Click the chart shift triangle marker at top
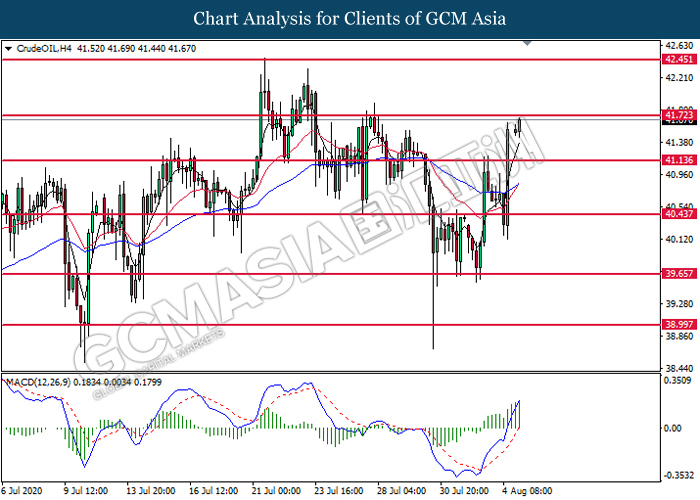Viewport: 700px width, 500px height. tap(527, 43)
